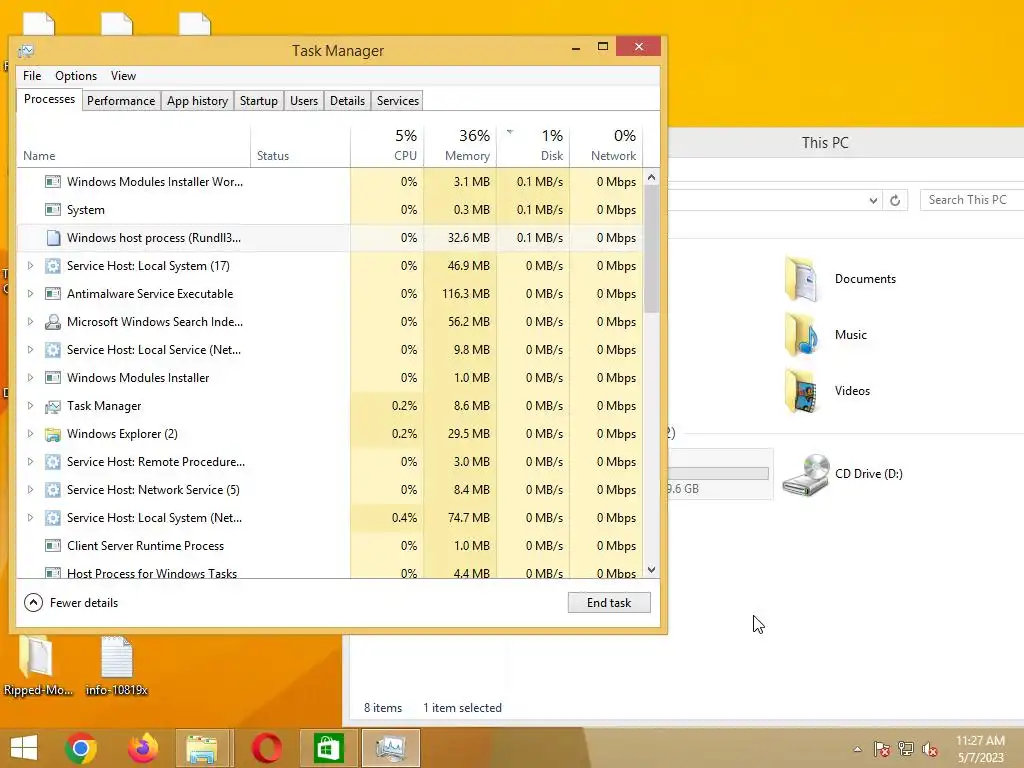Open the address bar dropdown in This PC
Viewport: 1024px width, 768px height.
pos(873,200)
